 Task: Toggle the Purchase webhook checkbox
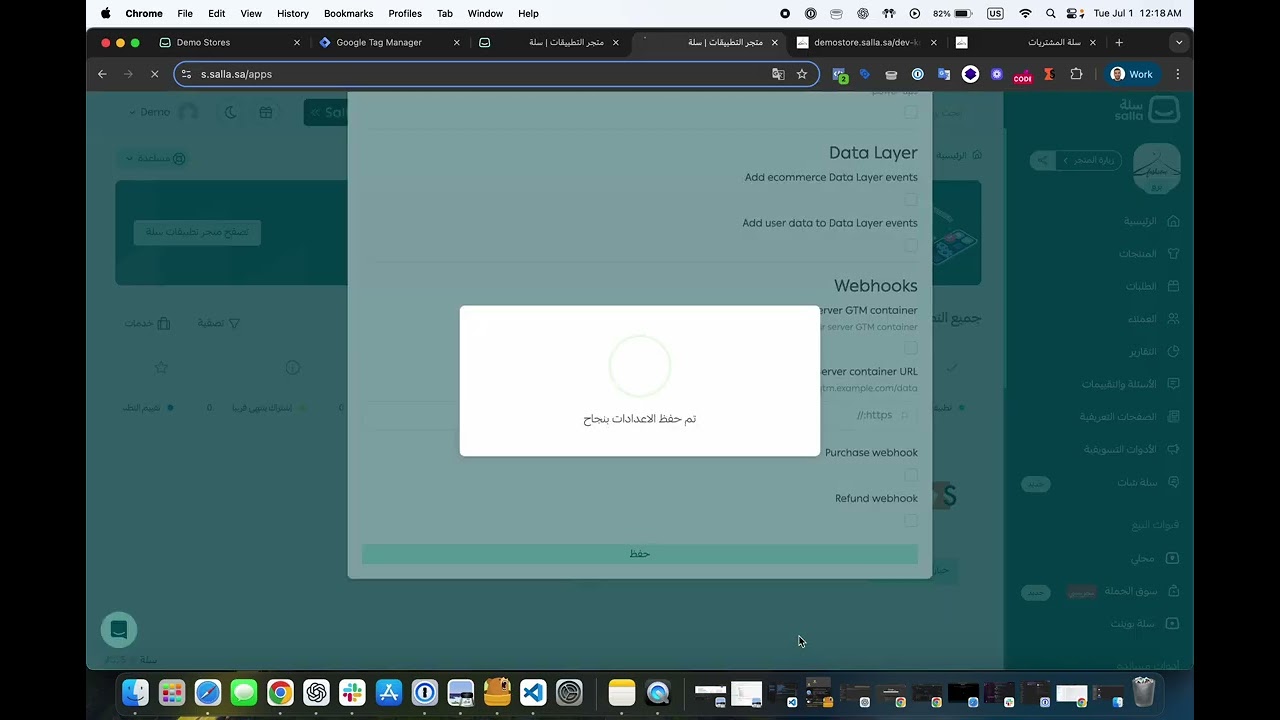click(911, 475)
